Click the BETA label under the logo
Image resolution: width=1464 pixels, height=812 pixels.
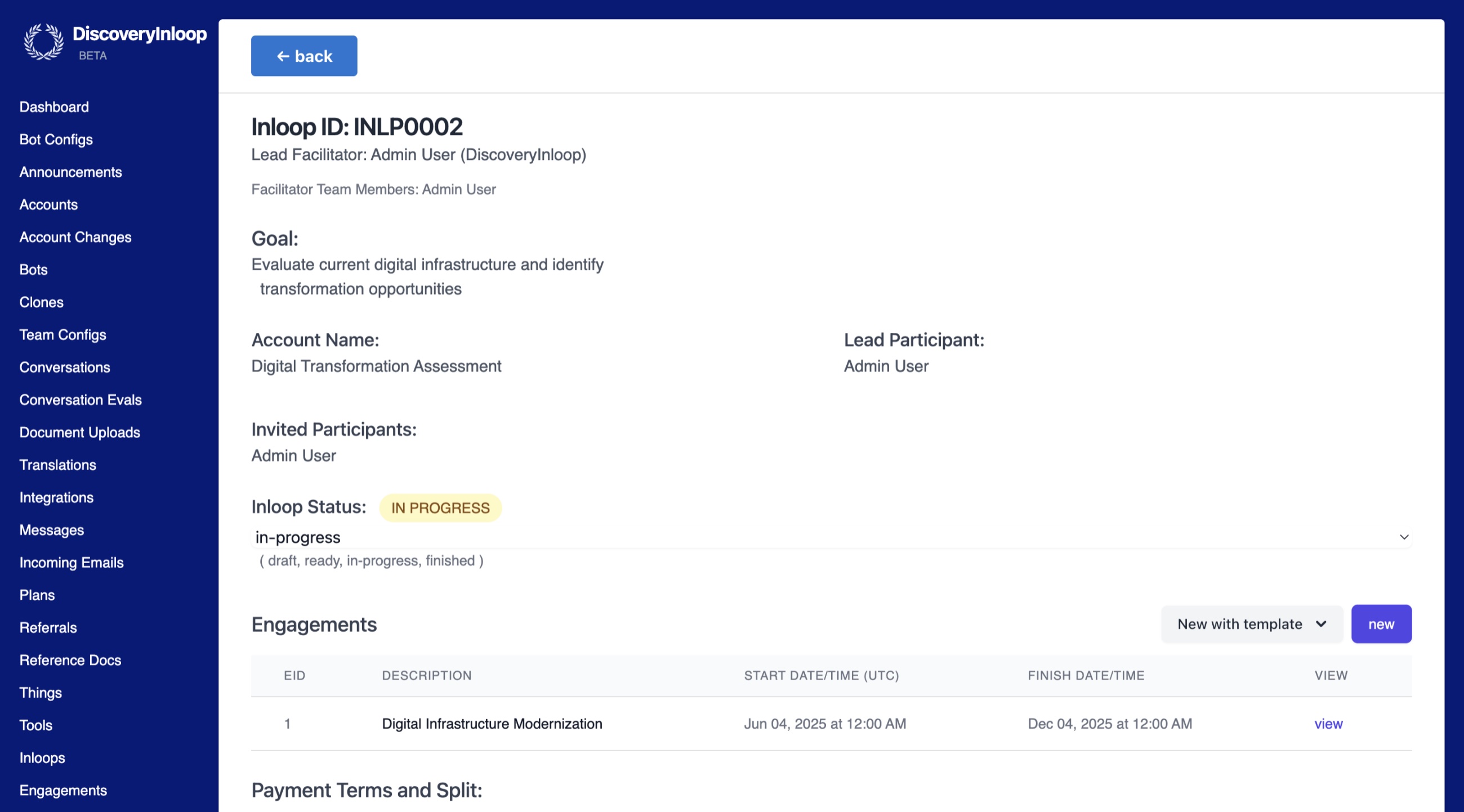(93, 56)
